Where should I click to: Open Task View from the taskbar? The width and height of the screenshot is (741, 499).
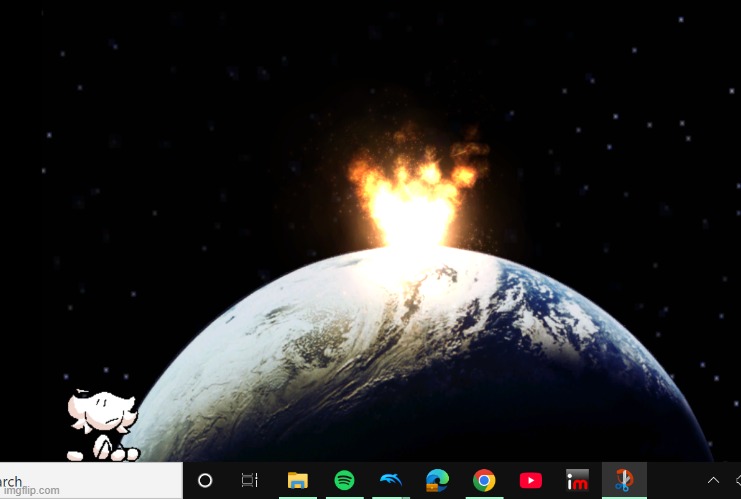pyautogui.click(x=250, y=481)
